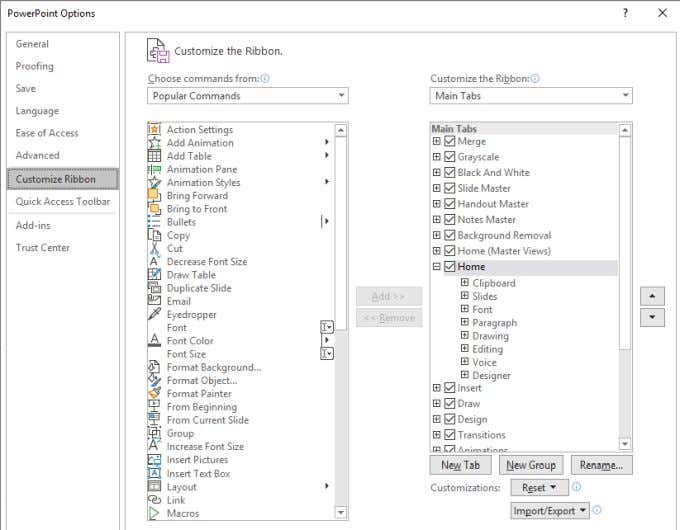Image resolution: width=680 pixels, height=530 pixels.
Task: Select the Email command icon
Action: click(x=154, y=301)
